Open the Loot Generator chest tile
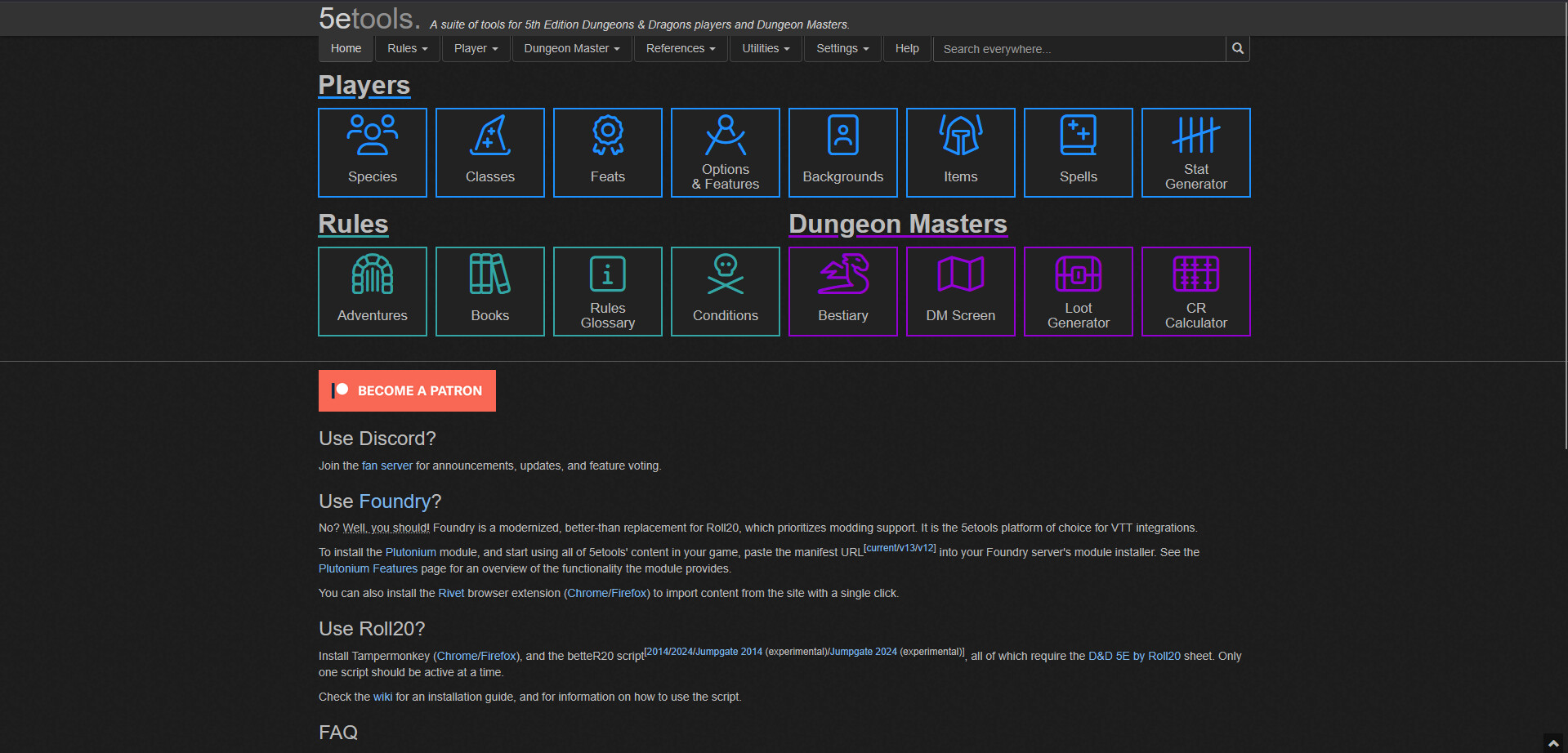 pyautogui.click(x=1079, y=292)
